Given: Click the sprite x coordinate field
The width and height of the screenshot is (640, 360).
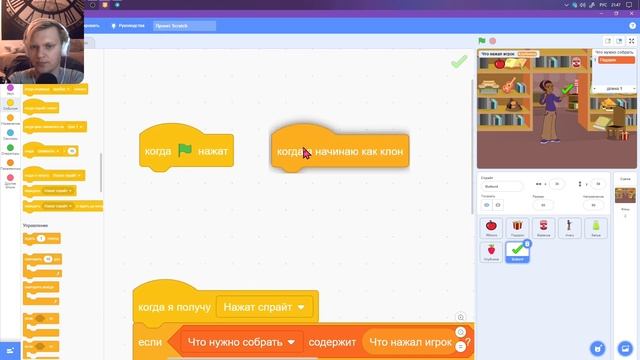Looking at the screenshot, I should pyautogui.click(x=557, y=184).
